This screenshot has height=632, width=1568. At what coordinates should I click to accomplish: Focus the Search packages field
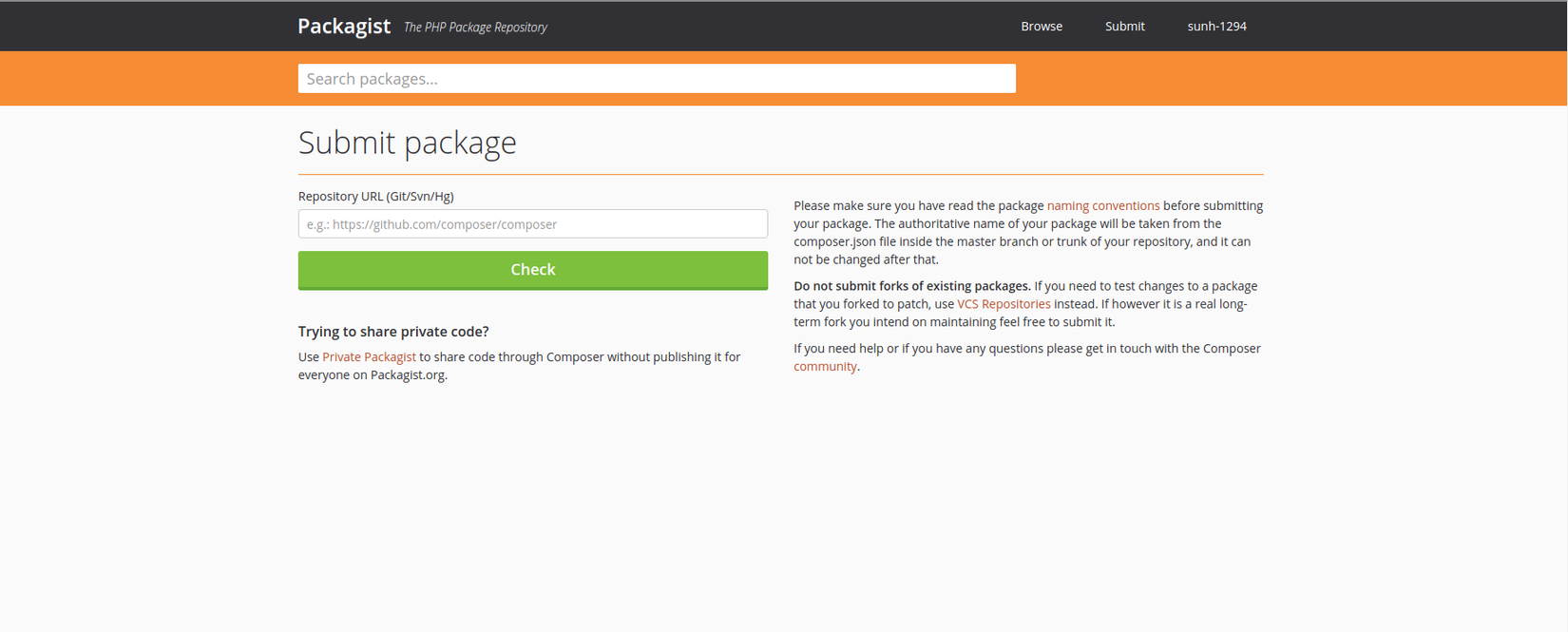[657, 79]
